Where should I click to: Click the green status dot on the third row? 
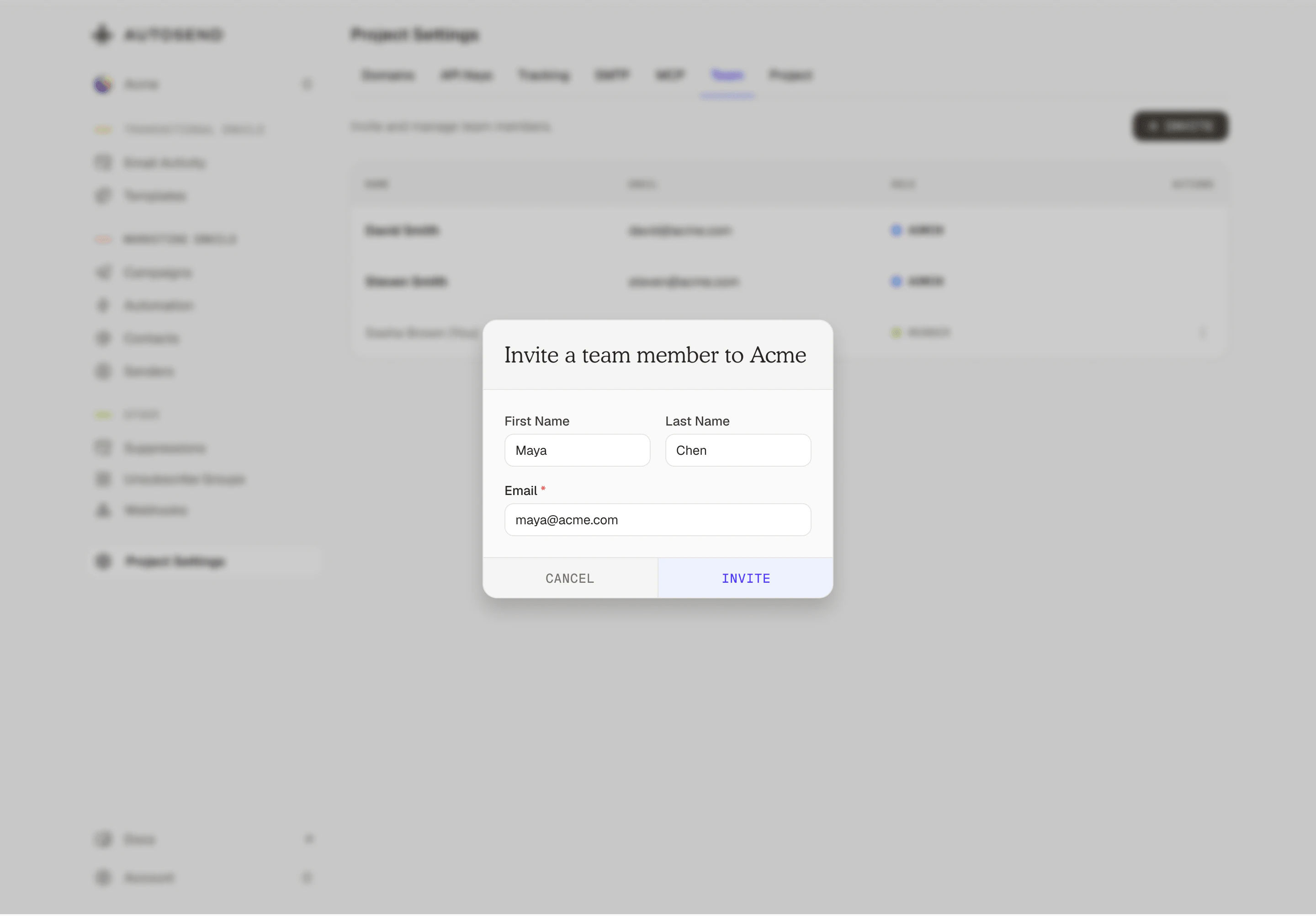click(x=896, y=332)
